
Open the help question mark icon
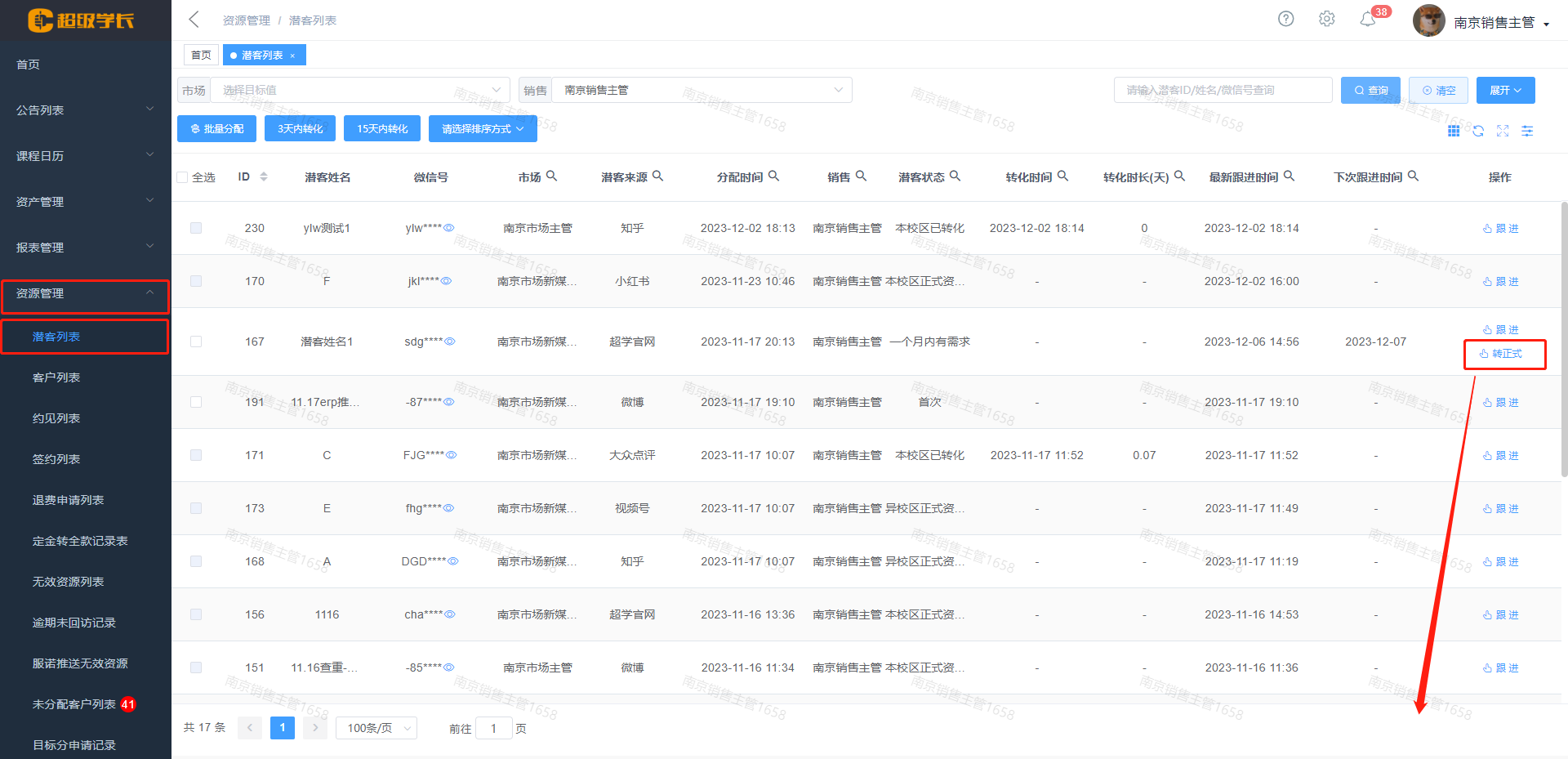(1285, 19)
